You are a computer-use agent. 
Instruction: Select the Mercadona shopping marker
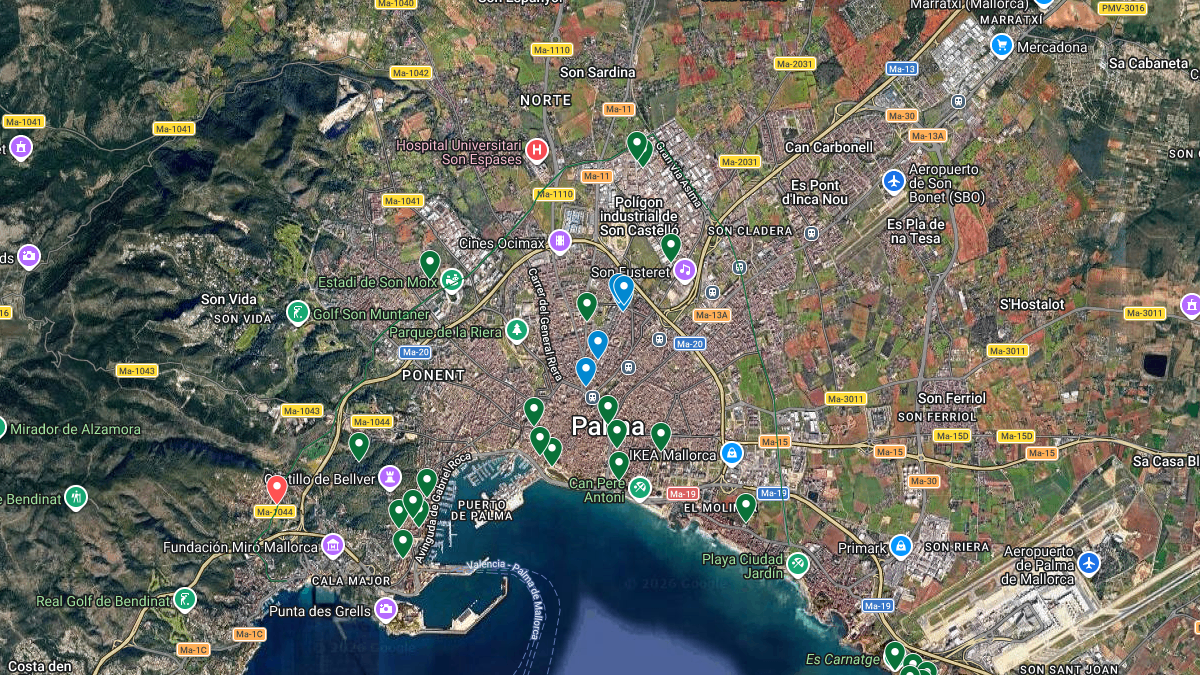tap(1001, 46)
